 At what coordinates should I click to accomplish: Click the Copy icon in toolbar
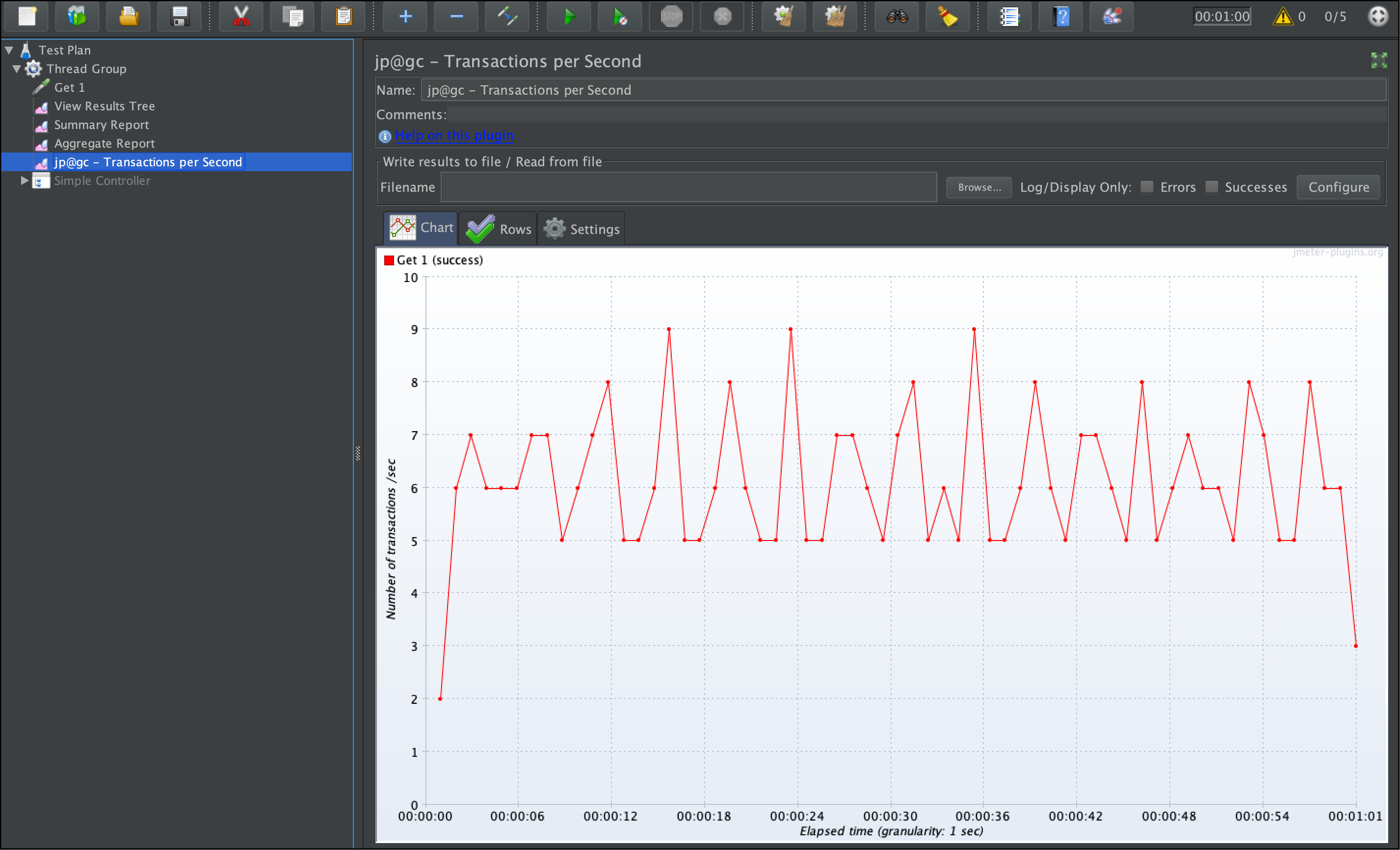tap(292, 17)
